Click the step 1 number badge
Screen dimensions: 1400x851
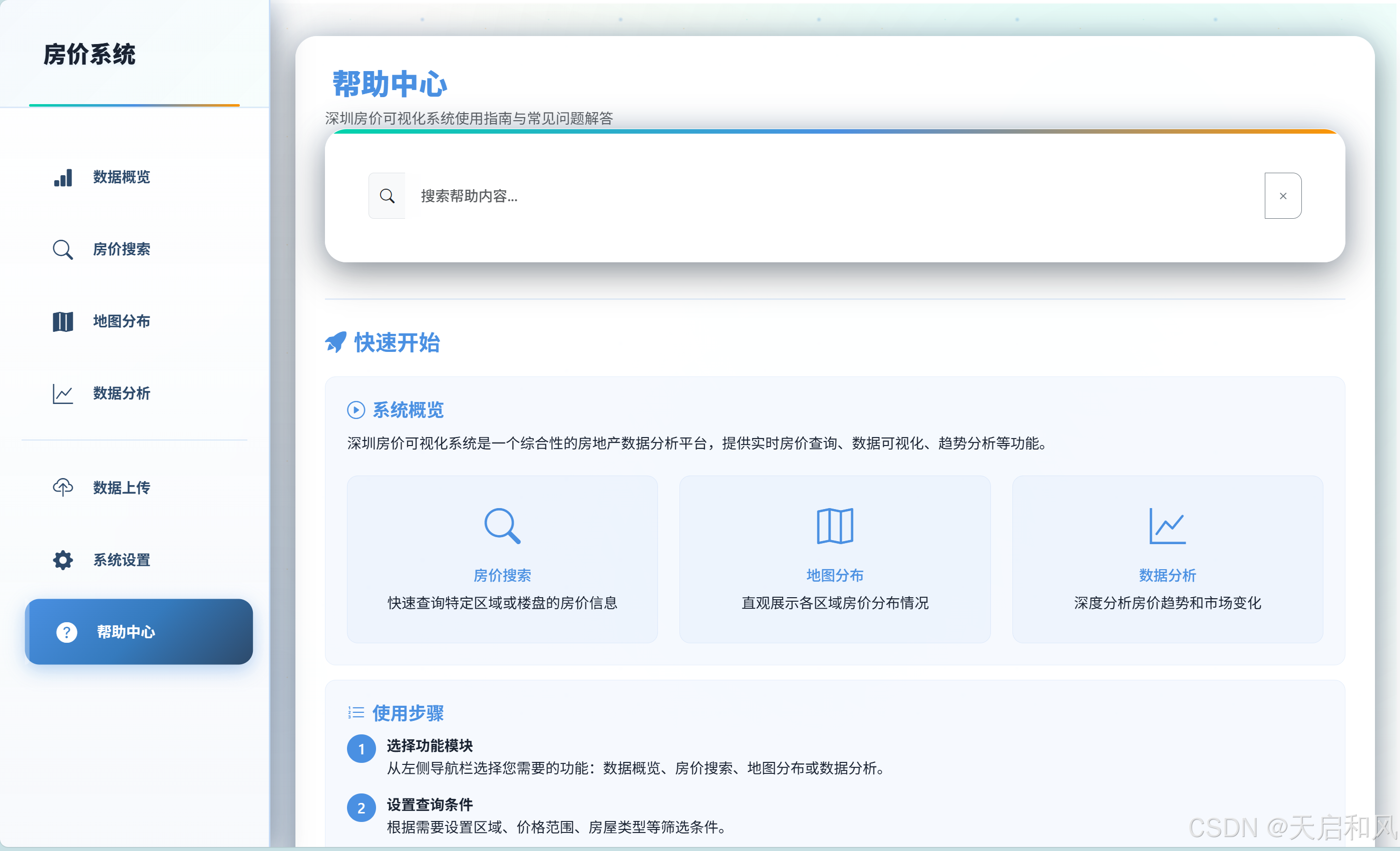point(362,749)
